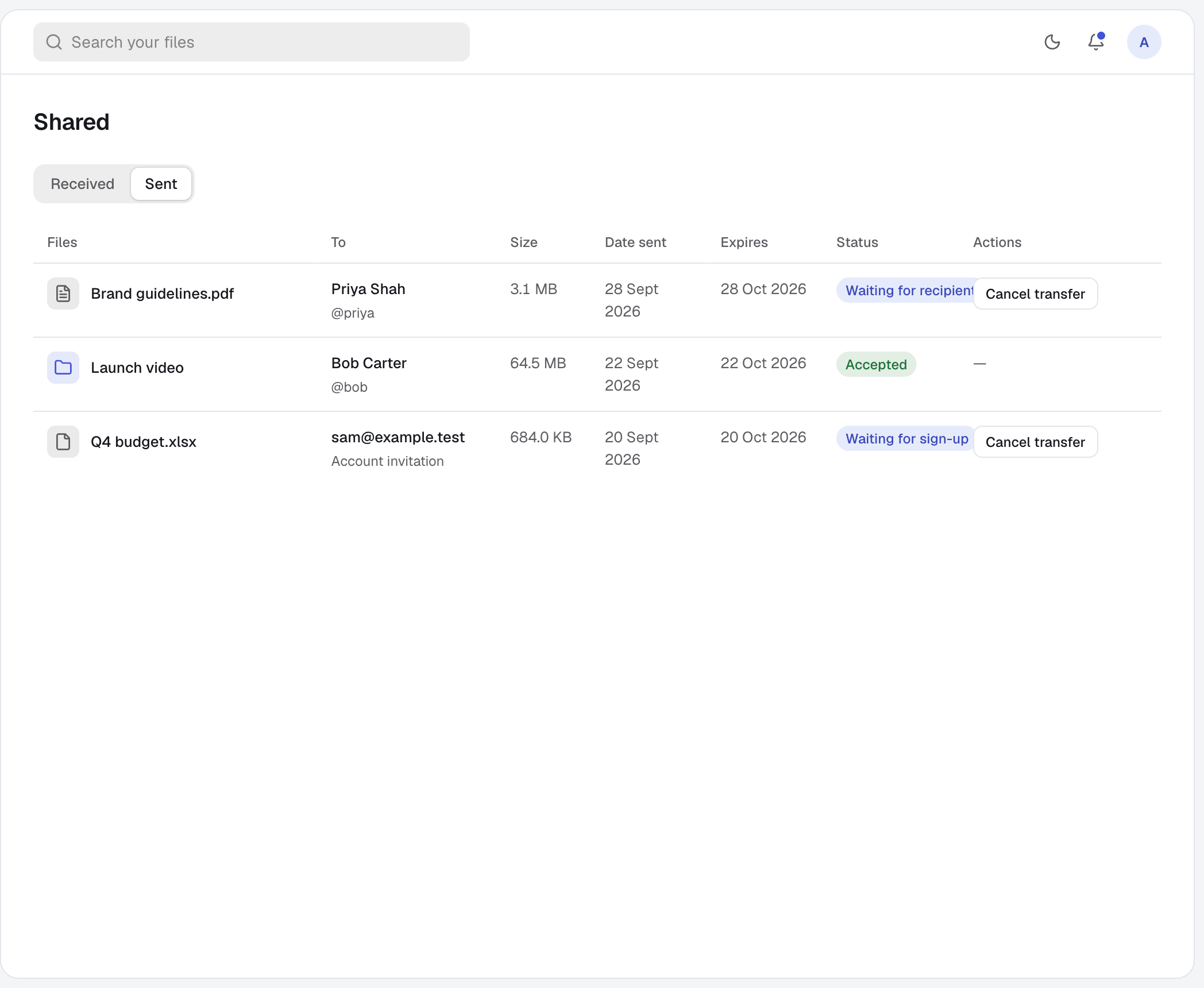The image size is (1204, 988).
Task: Click the Brand guidelines.pdf document icon
Action: click(63, 294)
